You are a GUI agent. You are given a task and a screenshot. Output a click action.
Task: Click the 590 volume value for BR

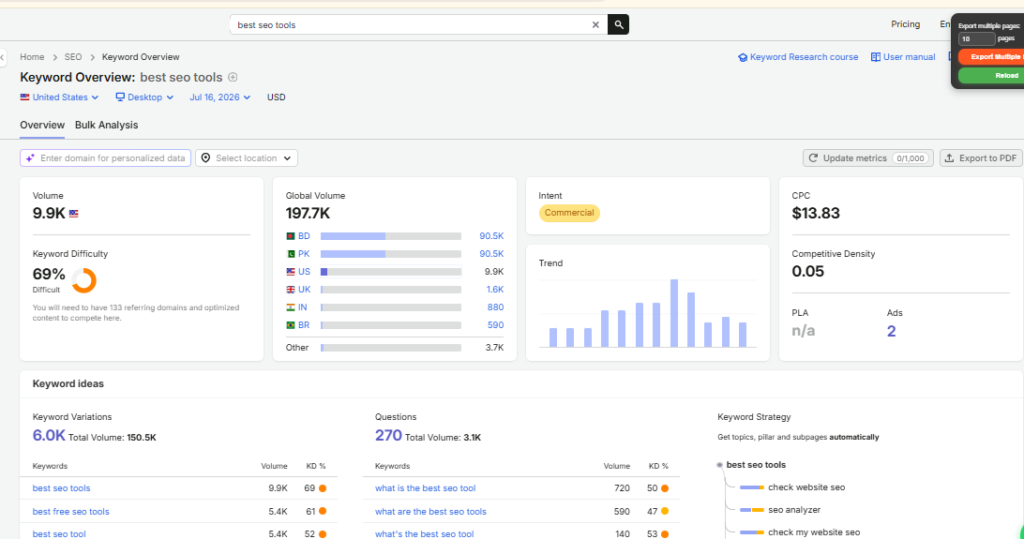point(496,325)
